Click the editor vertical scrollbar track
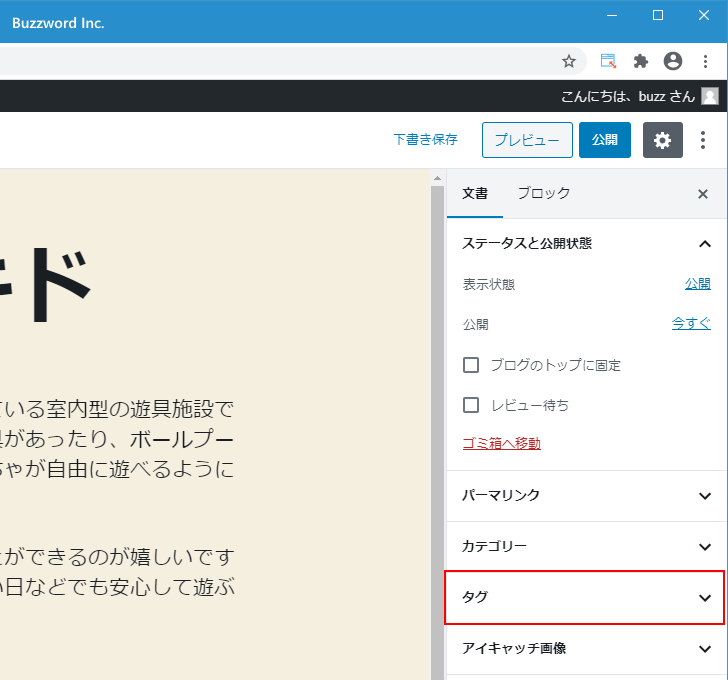 pyautogui.click(x=437, y=432)
